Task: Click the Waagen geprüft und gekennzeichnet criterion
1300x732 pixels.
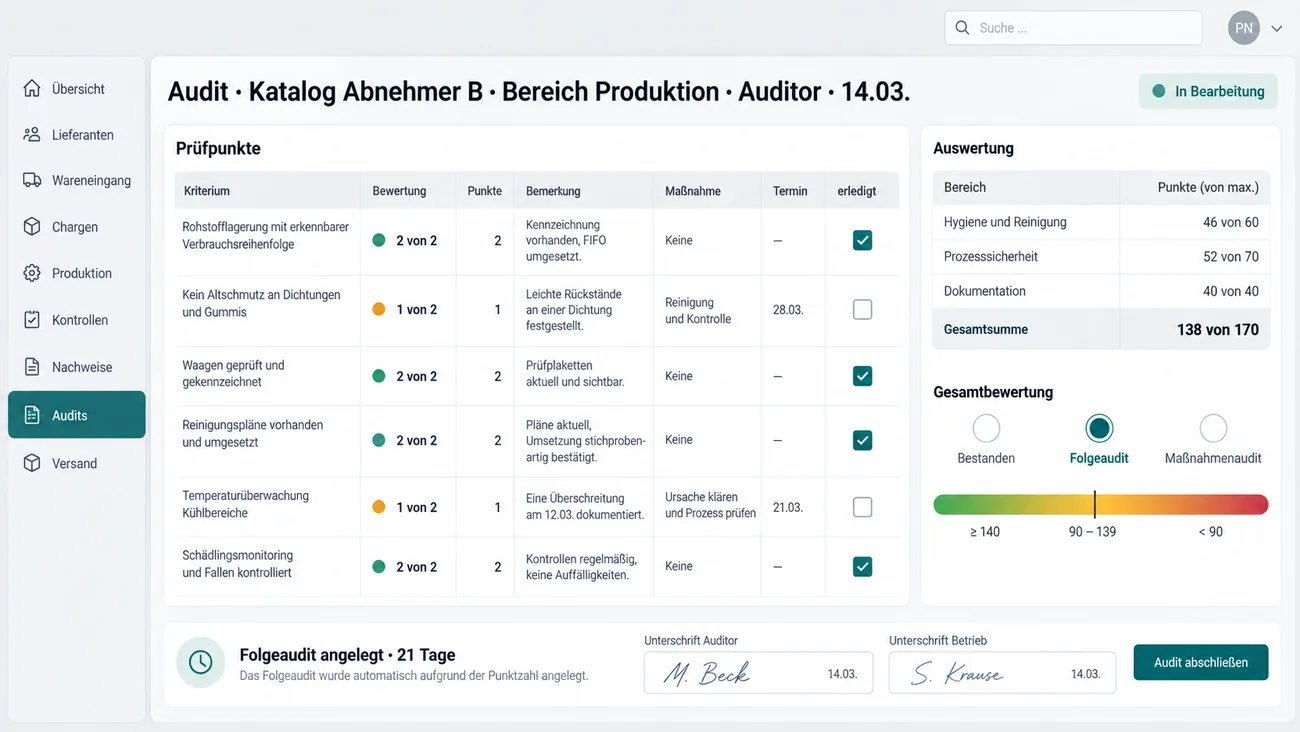Action: point(233,373)
